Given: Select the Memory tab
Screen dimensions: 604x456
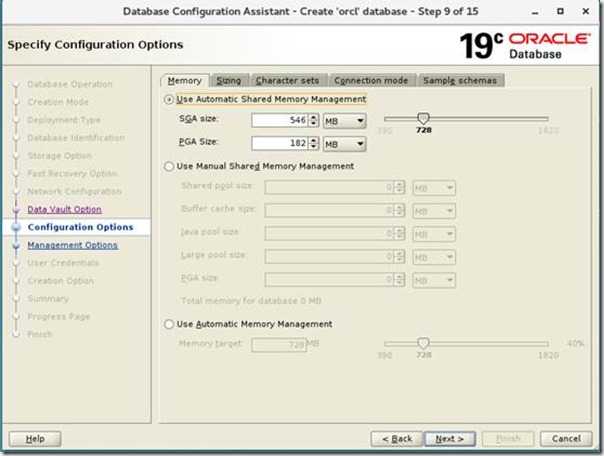Looking at the screenshot, I should pyautogui.click(x=185, y=80).
